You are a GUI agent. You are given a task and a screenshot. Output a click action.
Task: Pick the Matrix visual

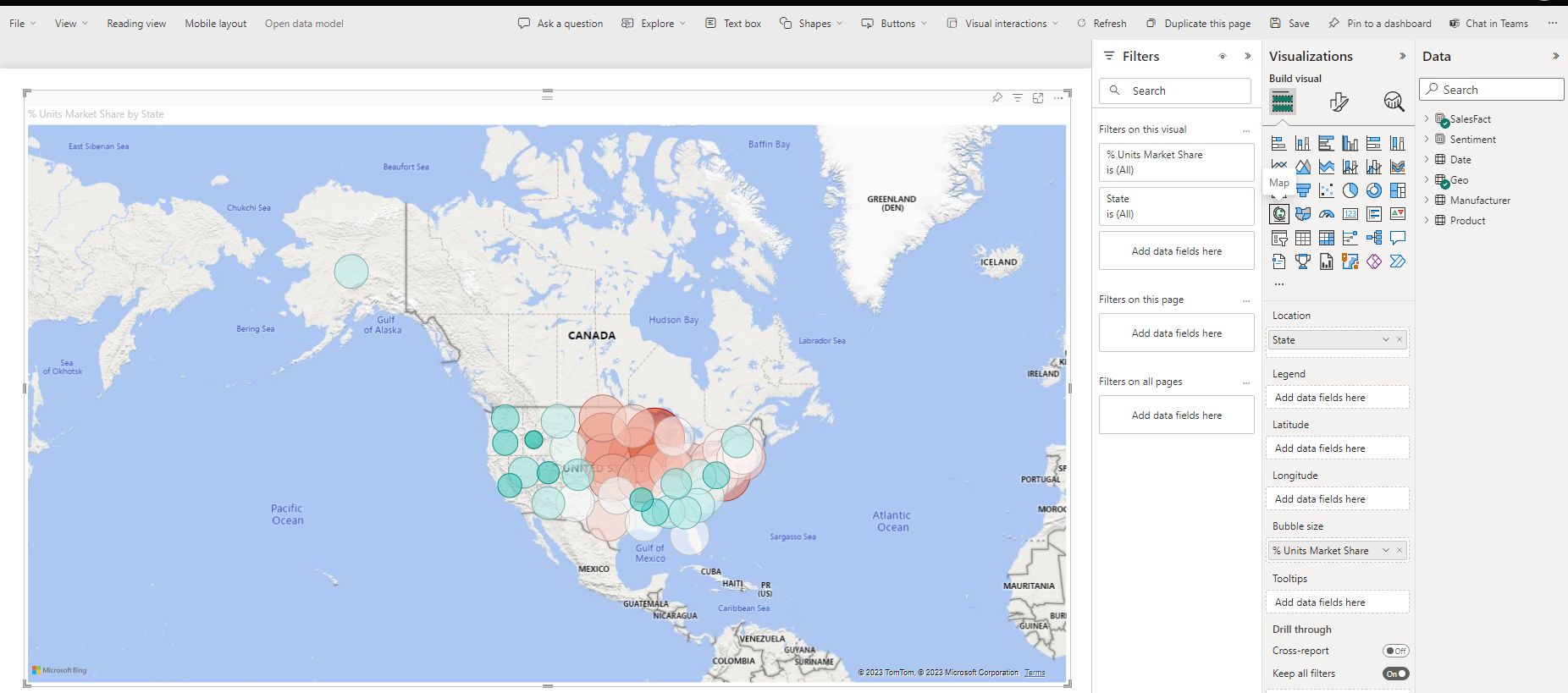tap(1327, 239)
